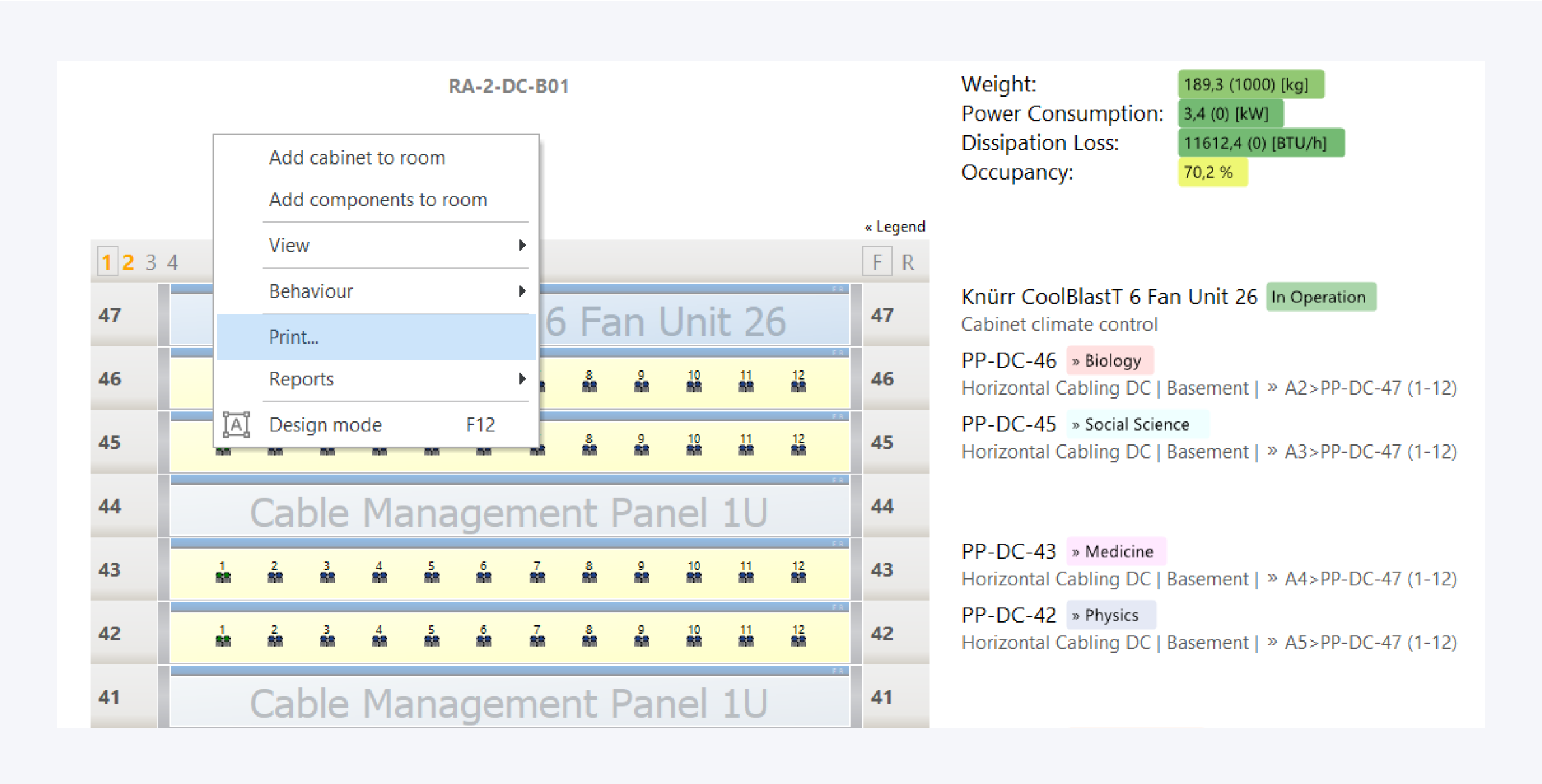Select port 12 icon in row 46

798,385
